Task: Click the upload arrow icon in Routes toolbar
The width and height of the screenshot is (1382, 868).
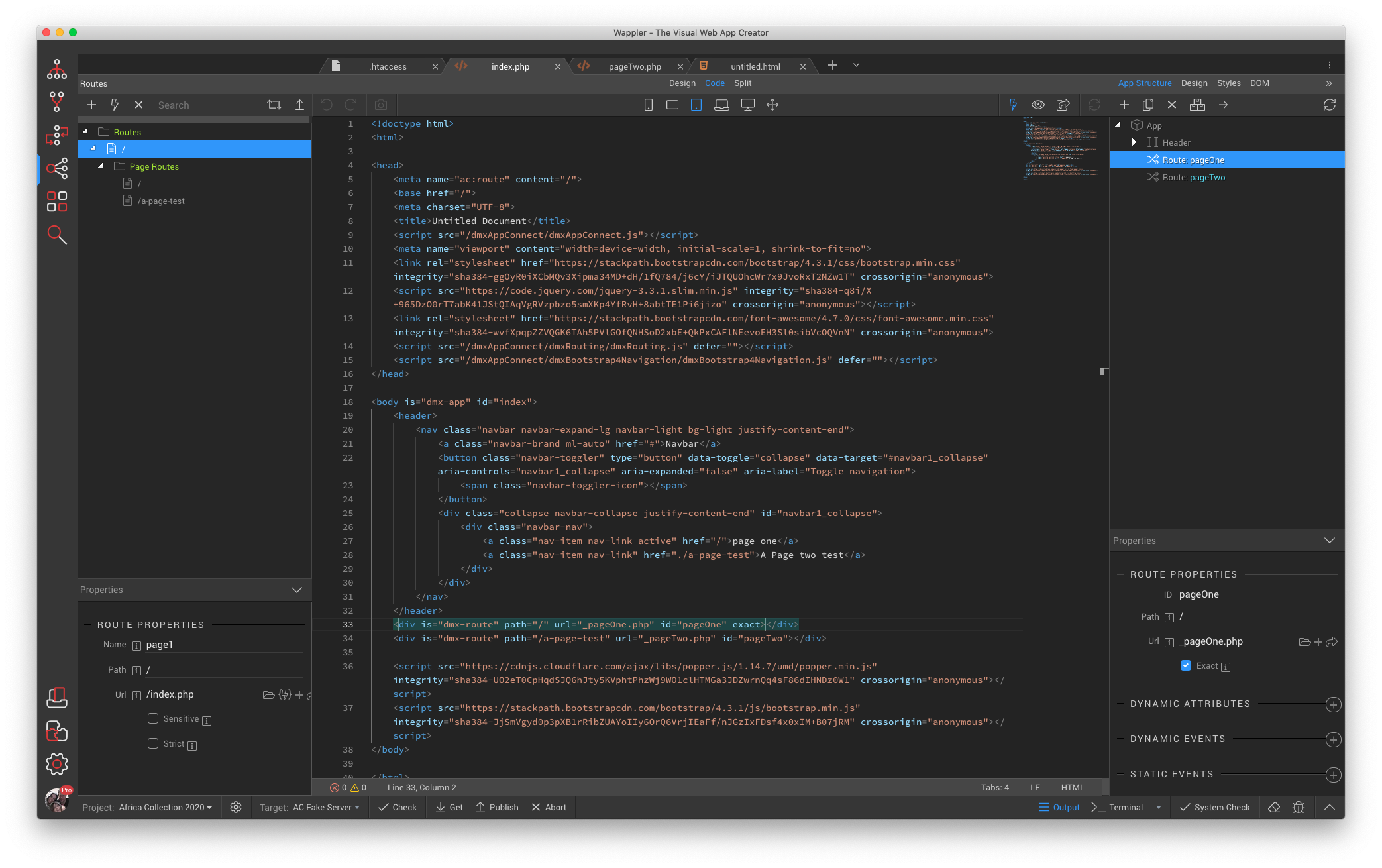Action: [x=299, y=105]
